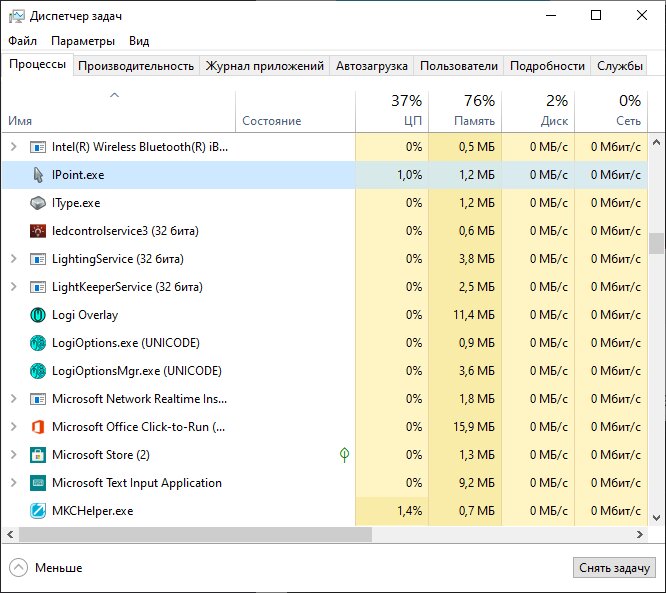Click the 11,4 МБ memory value
Image resolution: width=666 pixels, height=593 pixels.
pos(474,315)
